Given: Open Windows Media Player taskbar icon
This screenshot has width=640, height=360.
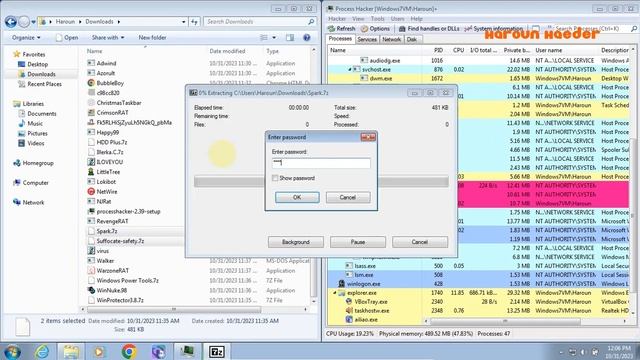Looking at the screenshot, I should click(x=99, y=351).
